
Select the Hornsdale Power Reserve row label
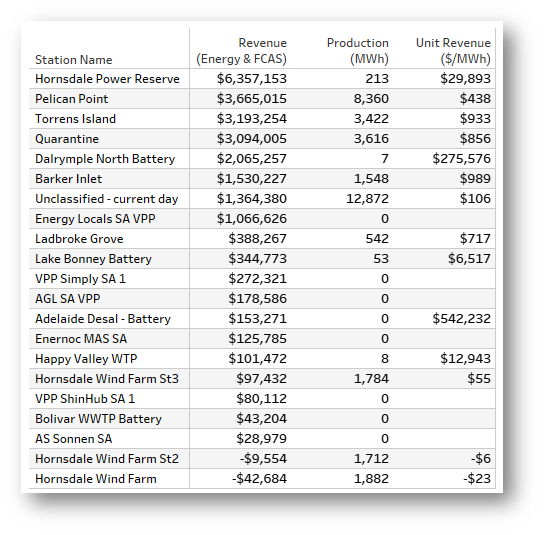pyautogui.click(x=107, y=79)
